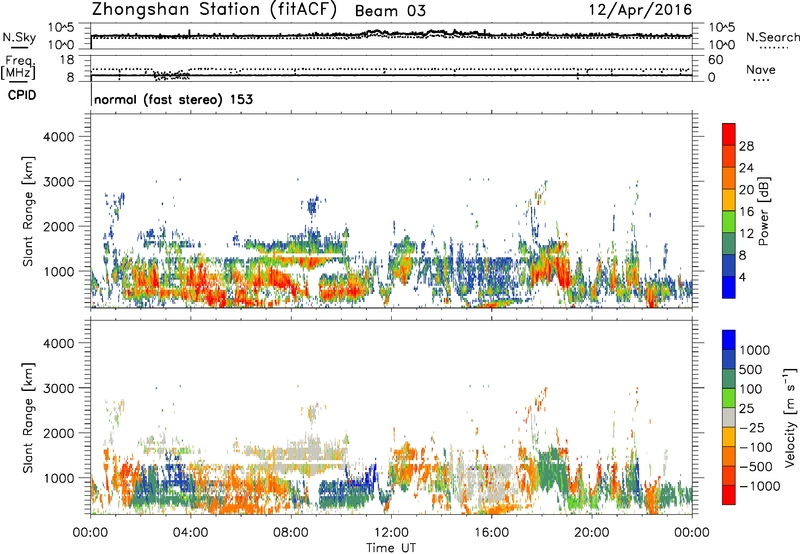Click the '24' Power colorbar tick label
The image size is (800, 554).
[x=746, y=168]
